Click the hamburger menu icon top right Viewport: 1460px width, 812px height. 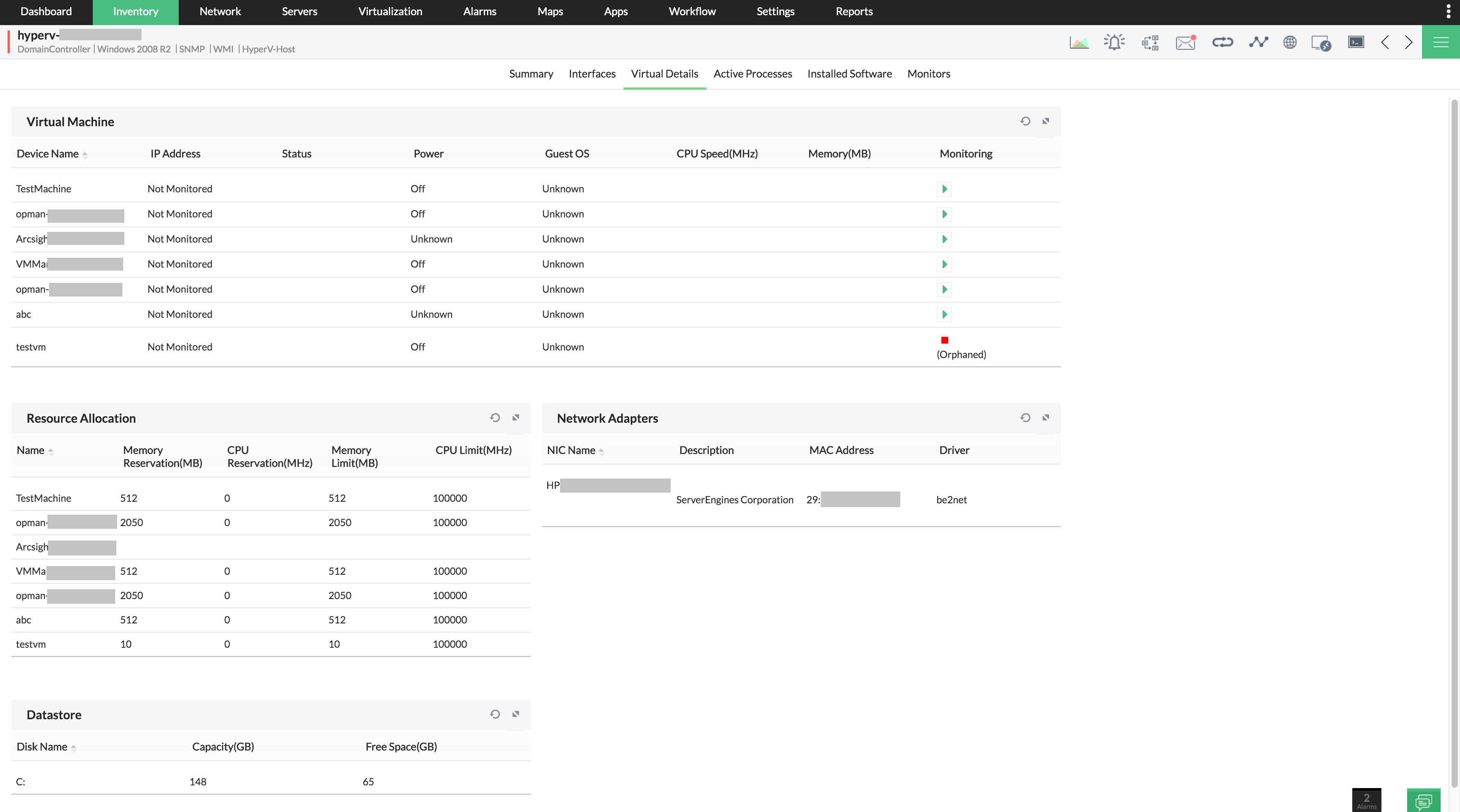tap(1441, 42)
